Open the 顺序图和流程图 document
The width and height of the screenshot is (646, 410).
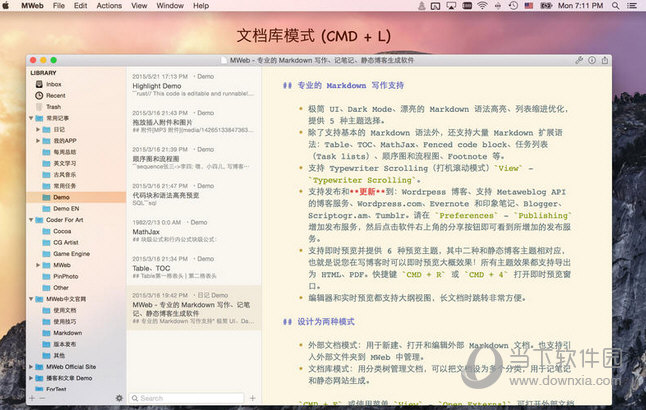[194, 158]
